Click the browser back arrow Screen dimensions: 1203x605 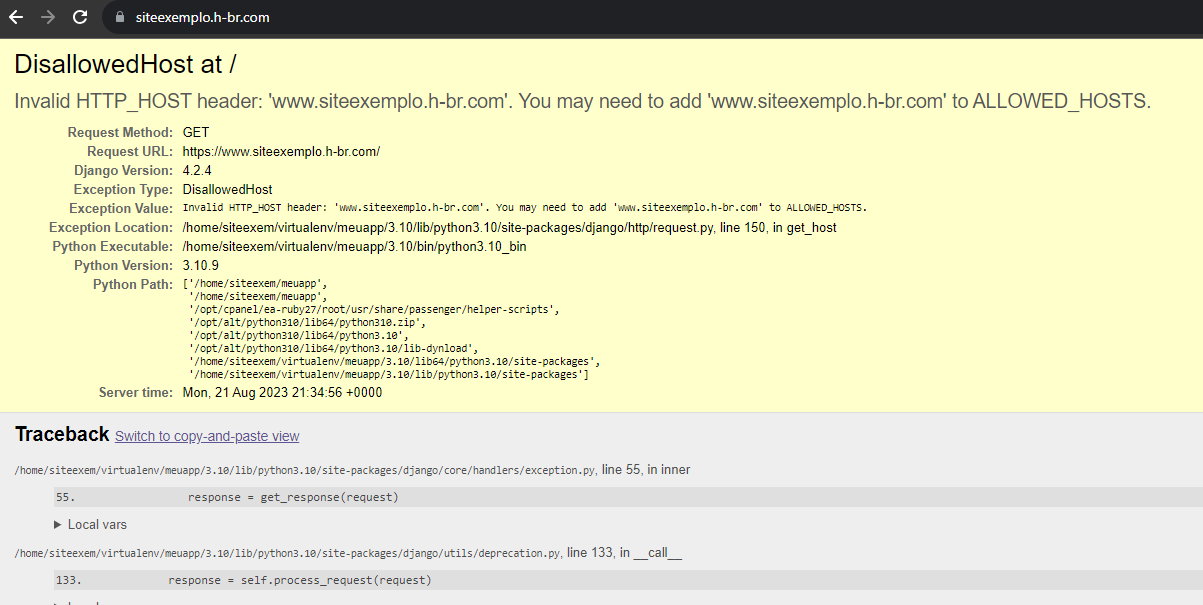click(16, 17)
